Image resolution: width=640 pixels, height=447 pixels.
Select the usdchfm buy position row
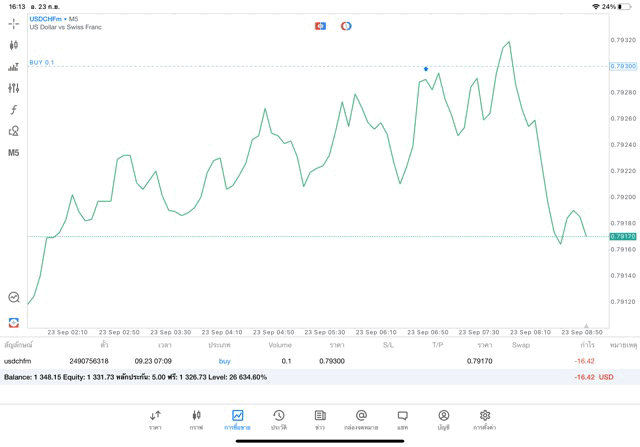300,360
